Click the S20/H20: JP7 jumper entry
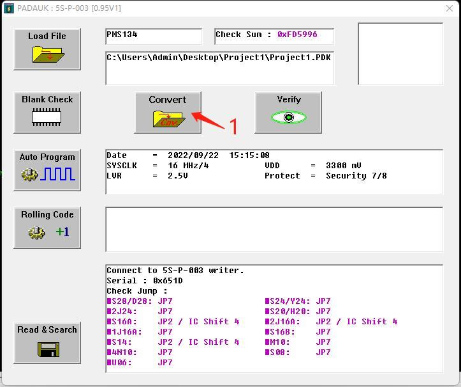 click(x=298, y=312)
